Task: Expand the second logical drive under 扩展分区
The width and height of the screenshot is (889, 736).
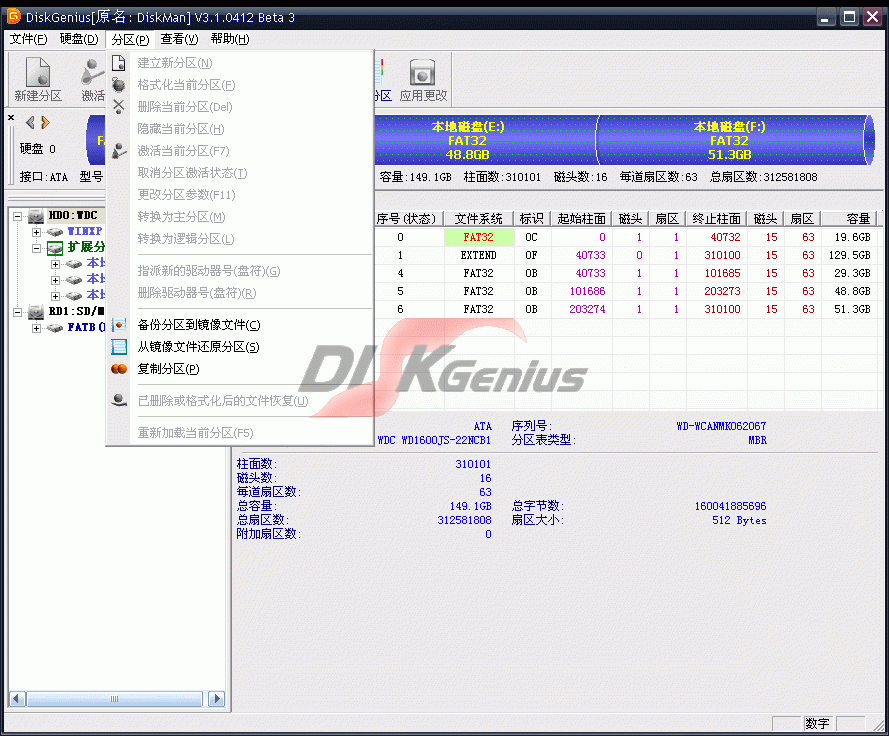Action: pos(55,280)
